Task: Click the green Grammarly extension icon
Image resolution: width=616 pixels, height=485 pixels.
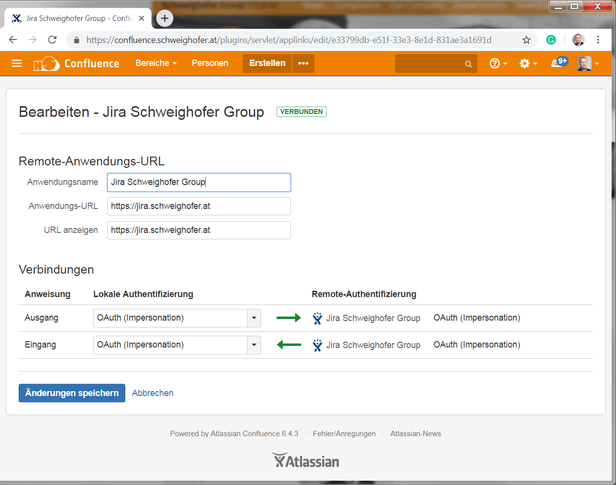Action: [551, 40]
